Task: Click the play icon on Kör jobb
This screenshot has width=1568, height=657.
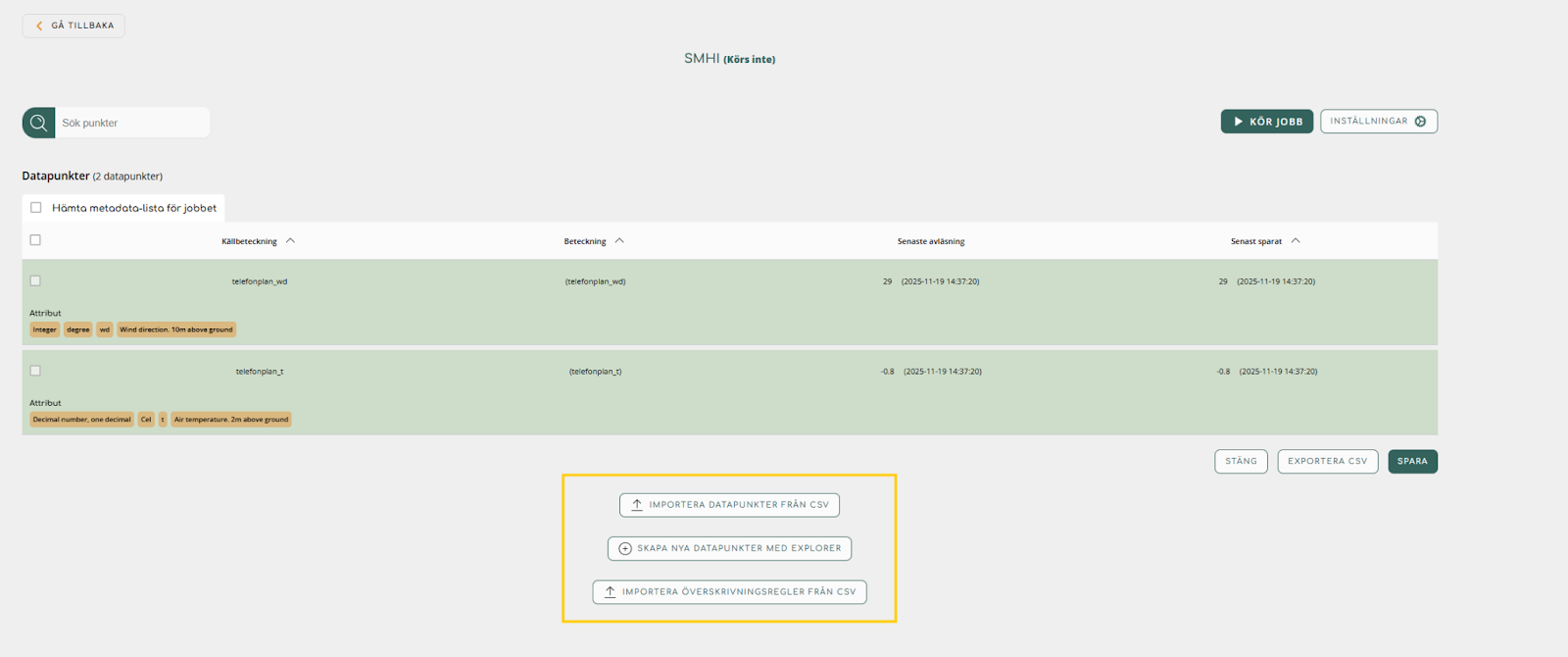Action: [1239, 122]
